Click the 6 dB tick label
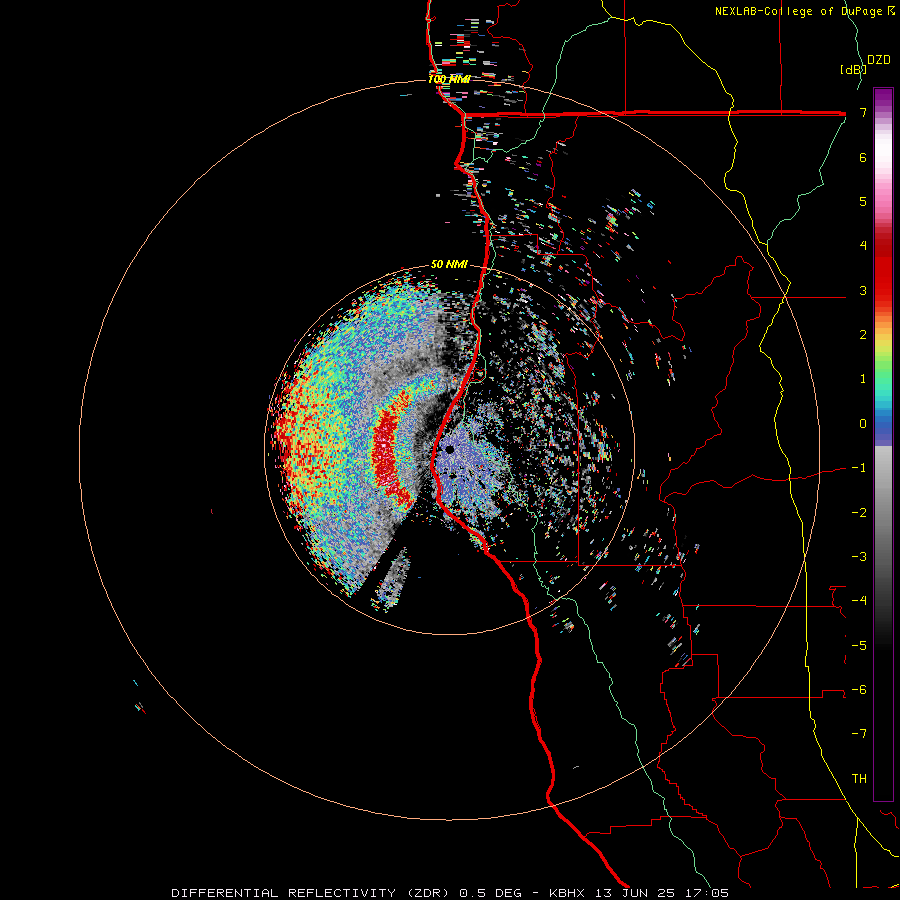Image resolution: width=900 pixels, height=900 pixels. pyautogui.click(x=863, y=157)
